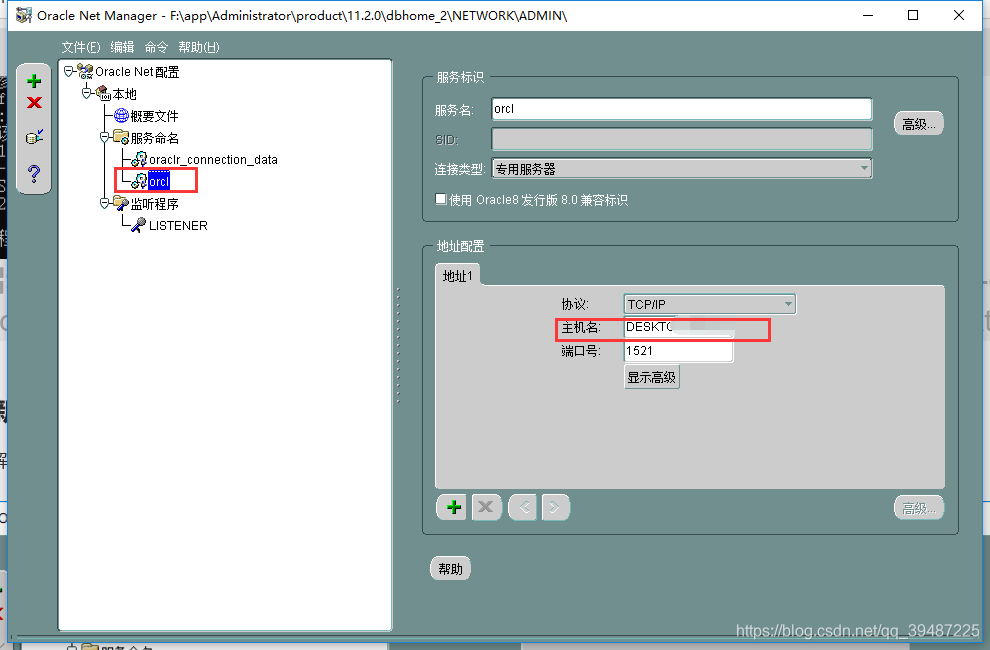
Task: Open help via the question mark icon
Action: tap(34, 174)
